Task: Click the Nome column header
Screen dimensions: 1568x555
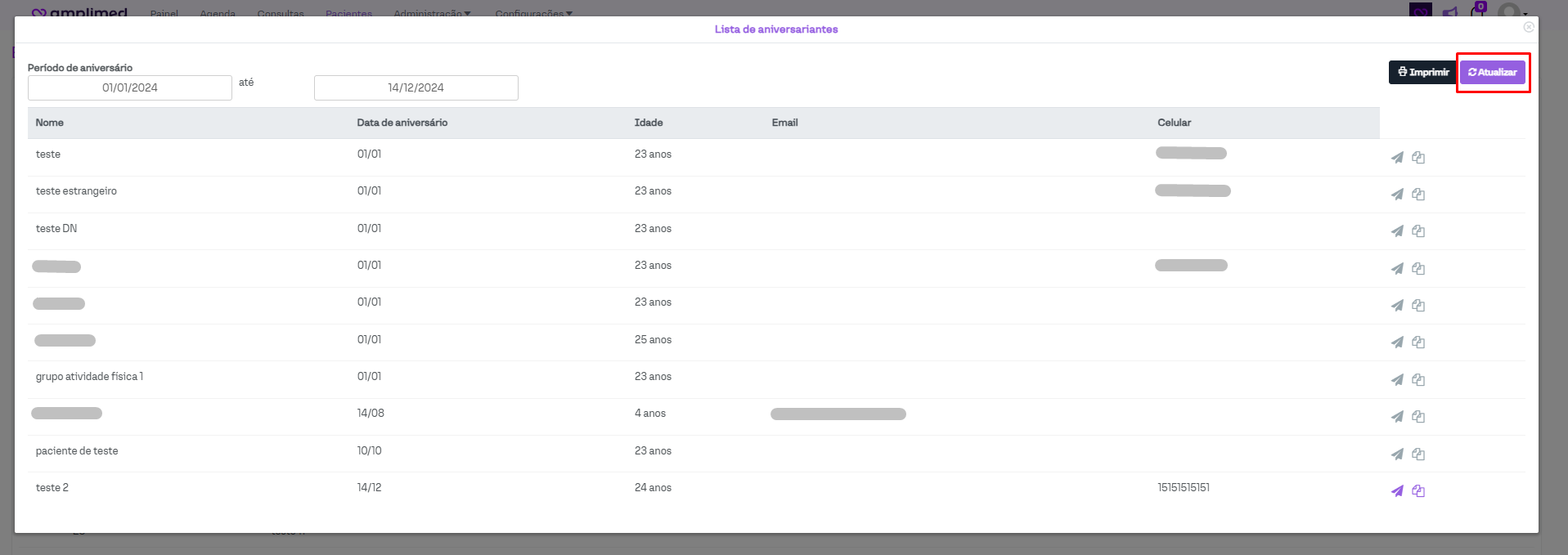Action: 50,123
